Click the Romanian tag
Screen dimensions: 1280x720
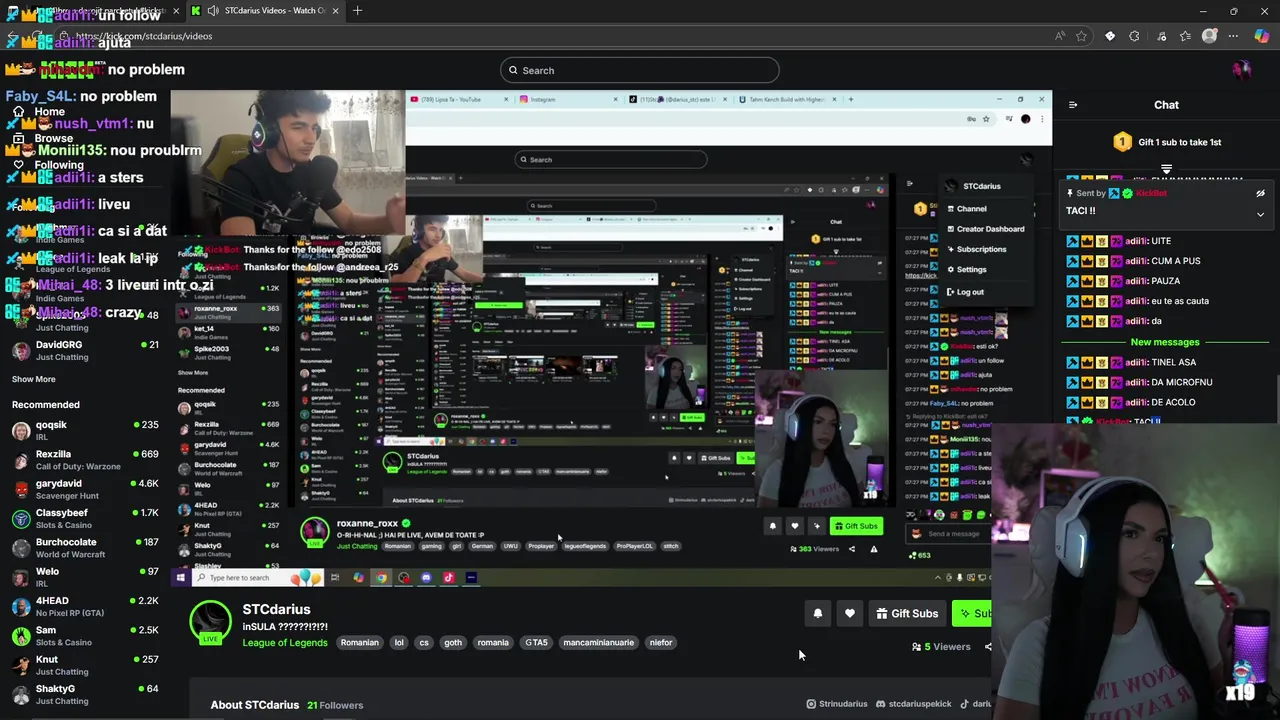pos(360,643)
